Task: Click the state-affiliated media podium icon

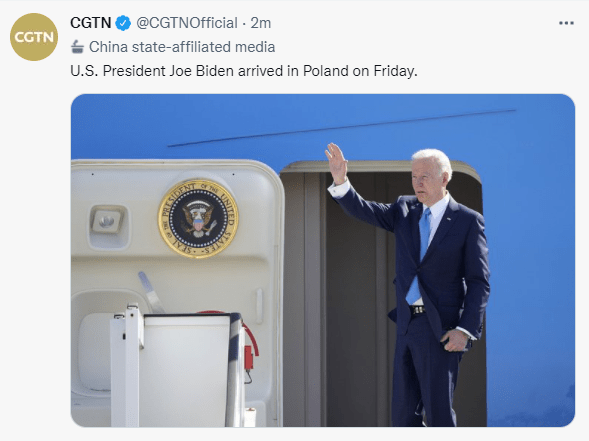Action: click(77, 47)
